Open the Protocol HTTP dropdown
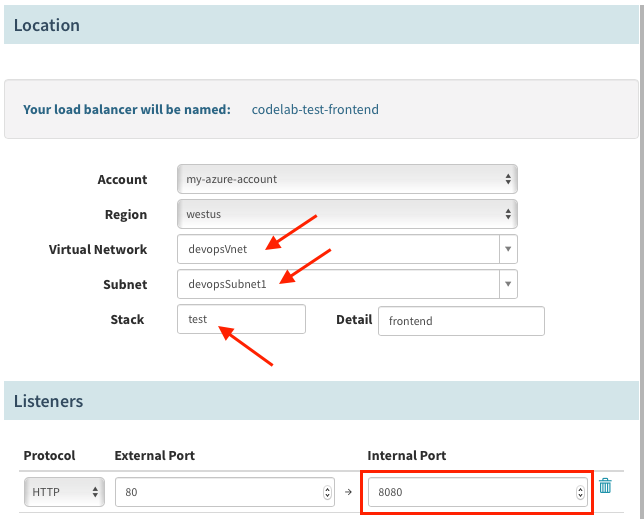Image resolution: width=644 pixels, height=519 pixels. click(x=64, y=491)
